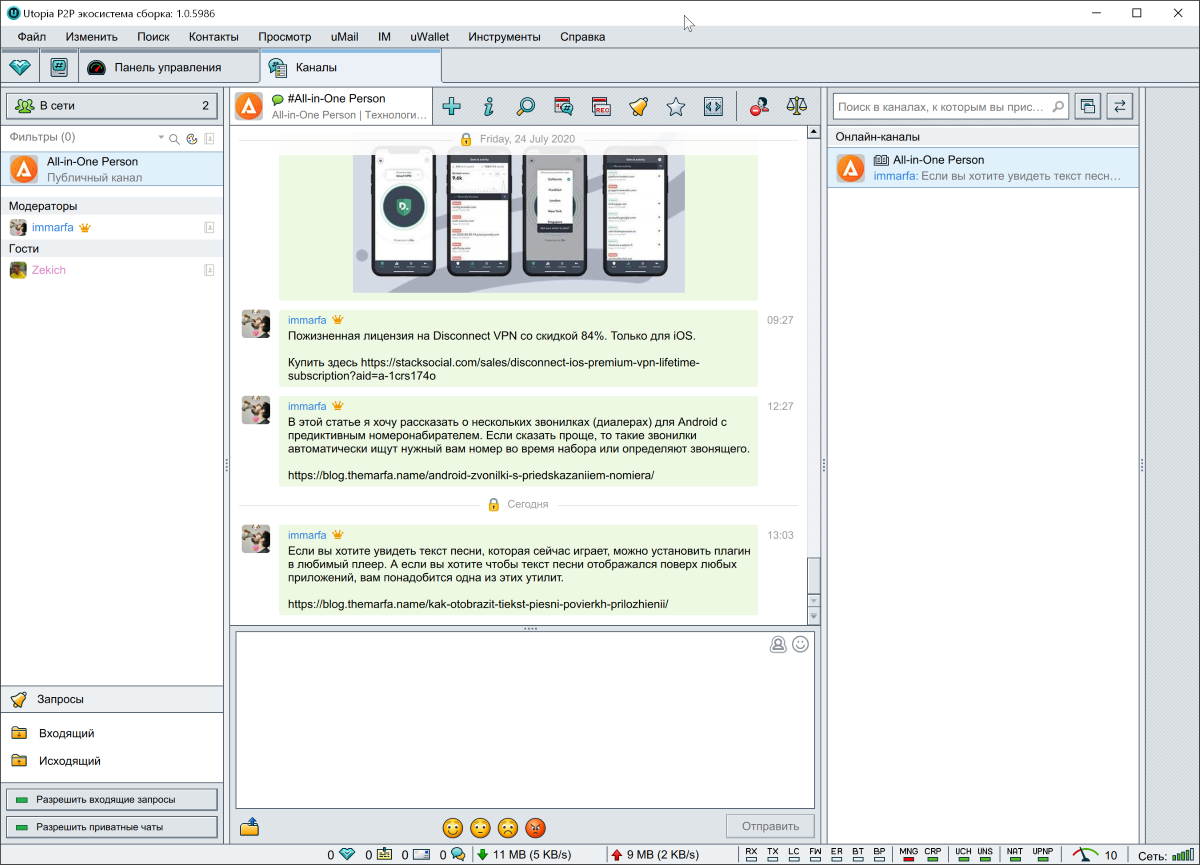Click the channel chat window toolbar icon
This screenshot has height=865, width=1200.
coord(564,106)
